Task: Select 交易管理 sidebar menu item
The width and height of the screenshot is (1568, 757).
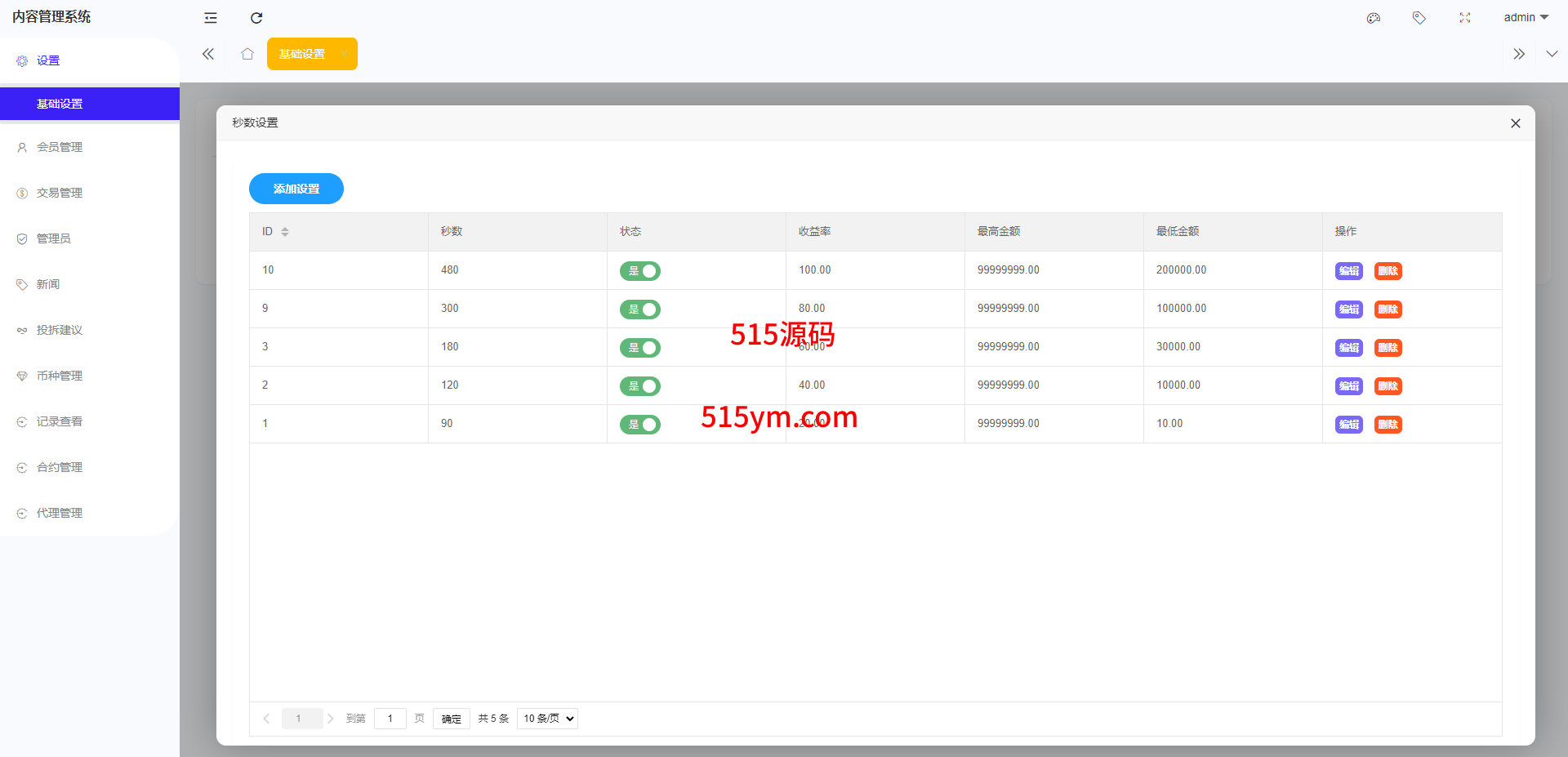Action: point(60,193)
